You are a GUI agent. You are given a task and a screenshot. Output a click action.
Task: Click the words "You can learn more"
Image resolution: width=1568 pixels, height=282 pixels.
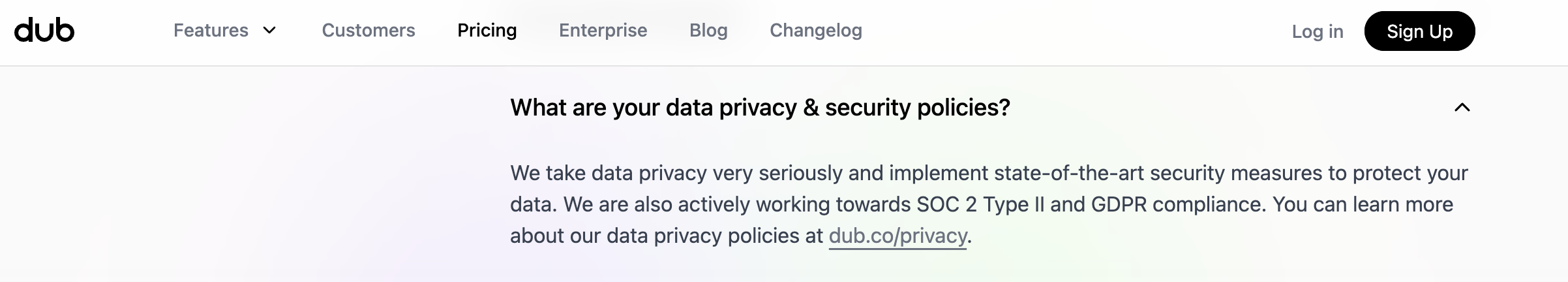[x=1363, y=204]
